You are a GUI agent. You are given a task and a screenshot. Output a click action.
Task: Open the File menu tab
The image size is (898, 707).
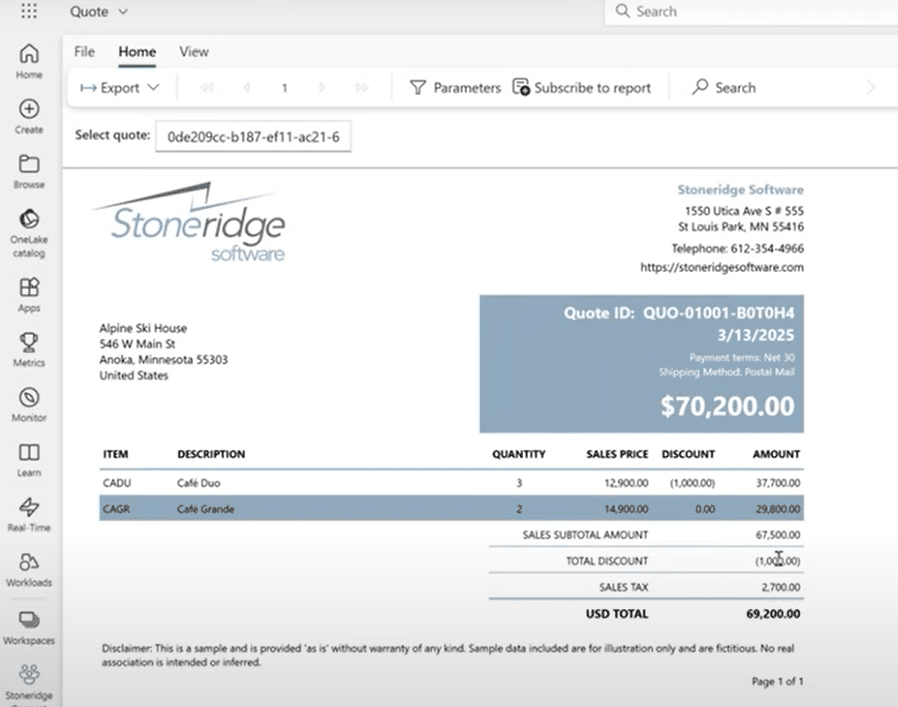point(85,52)
